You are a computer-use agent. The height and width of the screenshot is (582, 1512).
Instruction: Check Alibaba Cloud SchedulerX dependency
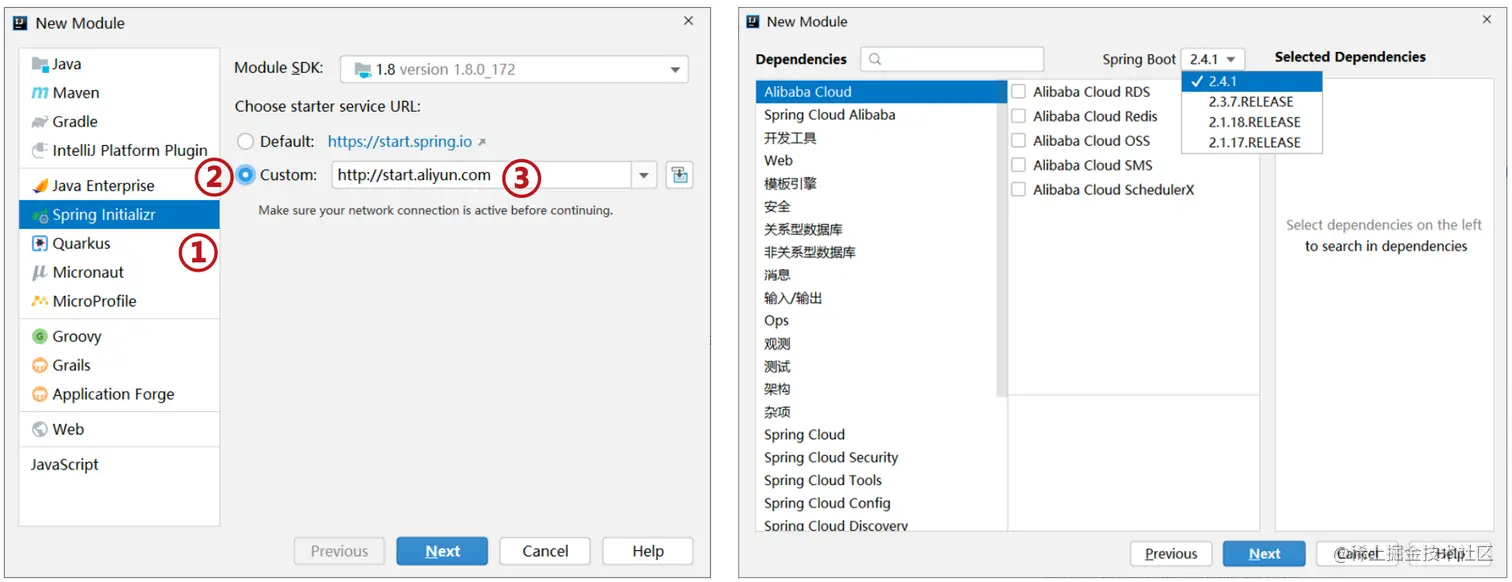(x=1018, y=190)
